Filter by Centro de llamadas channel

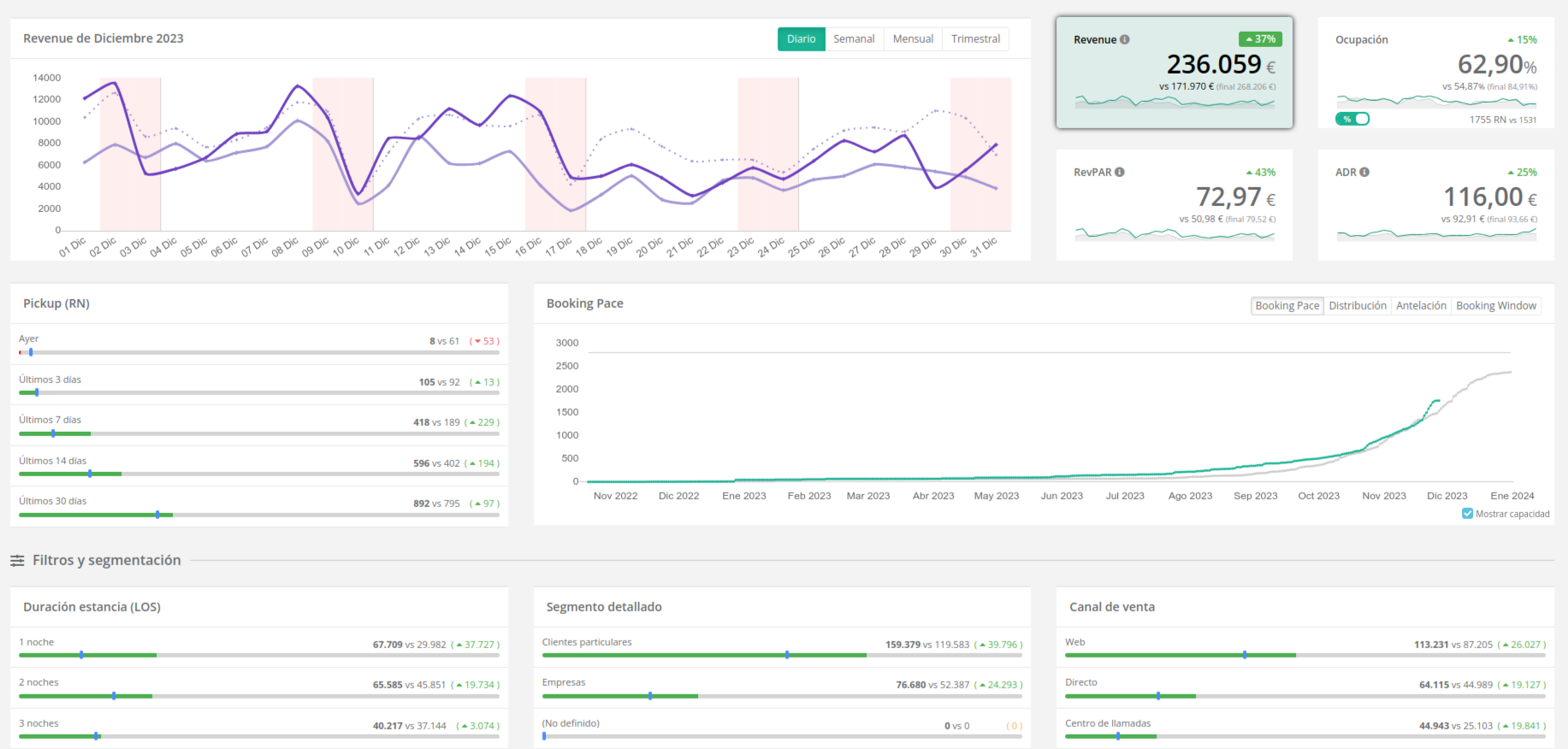click(1305, 728)
